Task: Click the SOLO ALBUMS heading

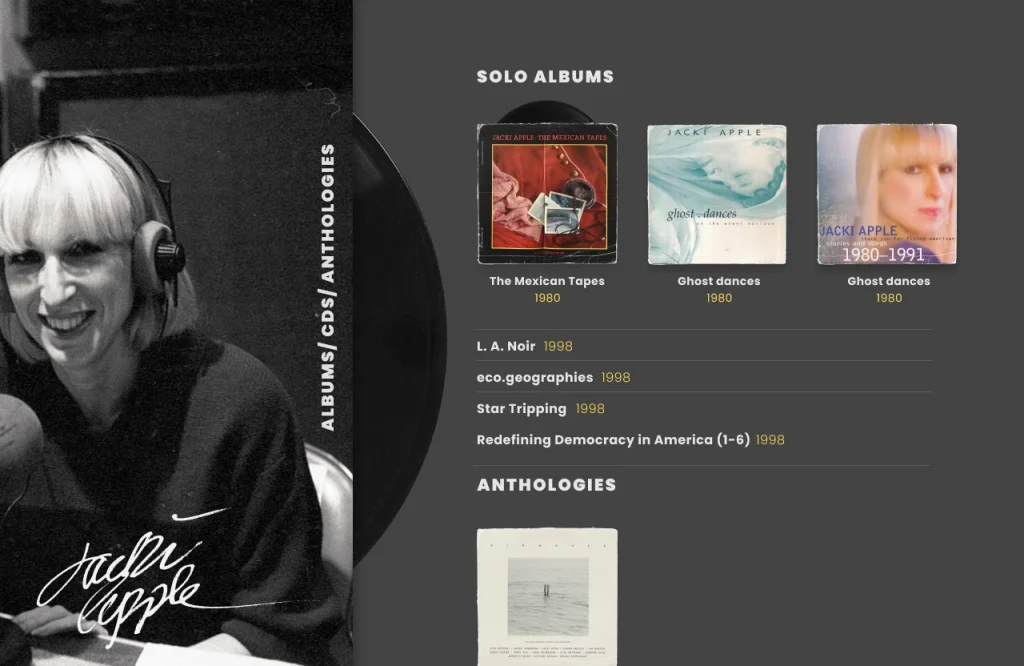Action: (545, 77)
